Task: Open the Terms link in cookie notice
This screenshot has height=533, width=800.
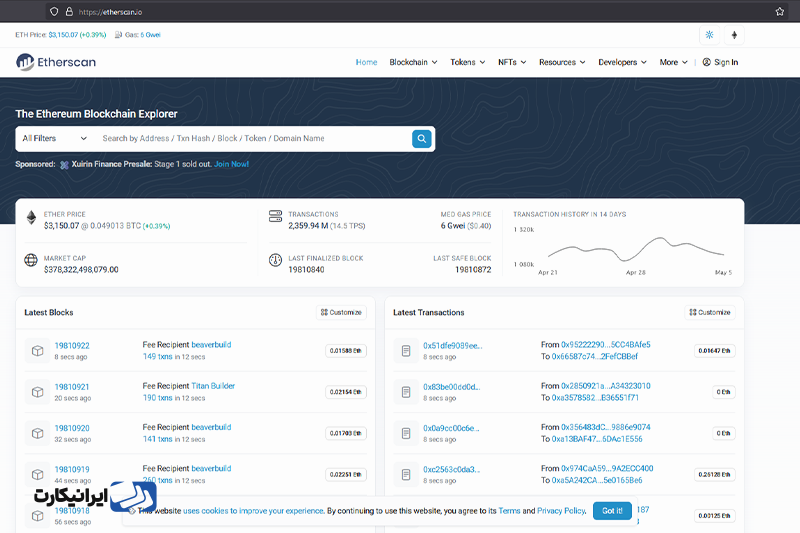Action: (x=509, y=511)
